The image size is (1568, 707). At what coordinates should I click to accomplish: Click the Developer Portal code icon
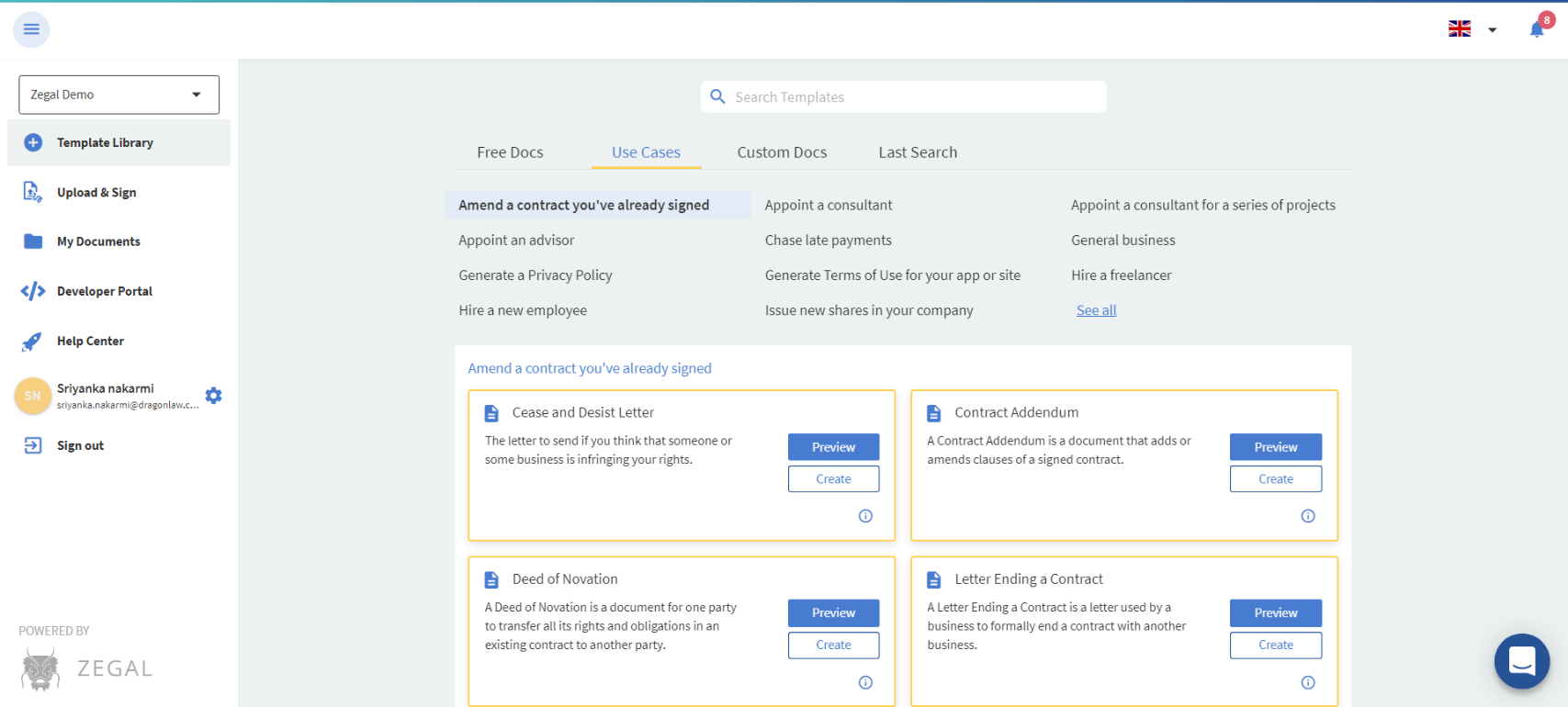pos(33,291)
